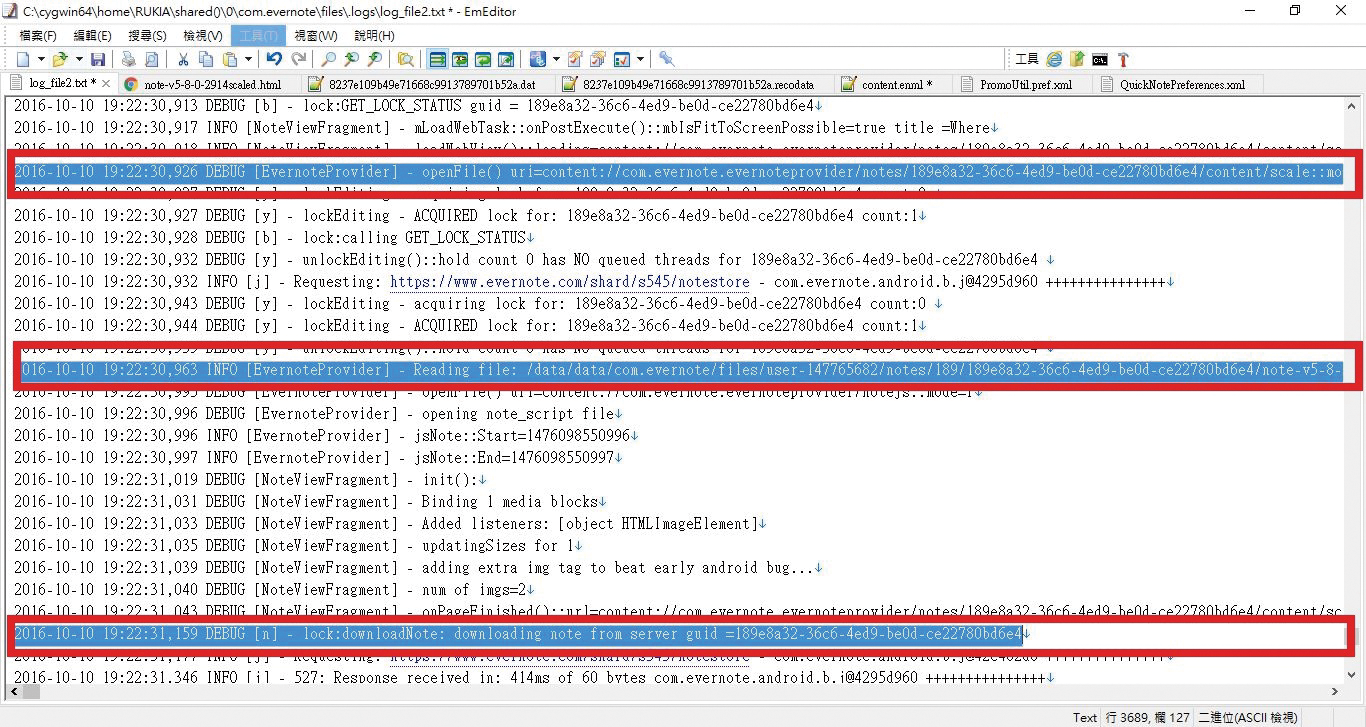Open properties for current configuration icon
1366x727 pixels.
click(x=575, y=59)
